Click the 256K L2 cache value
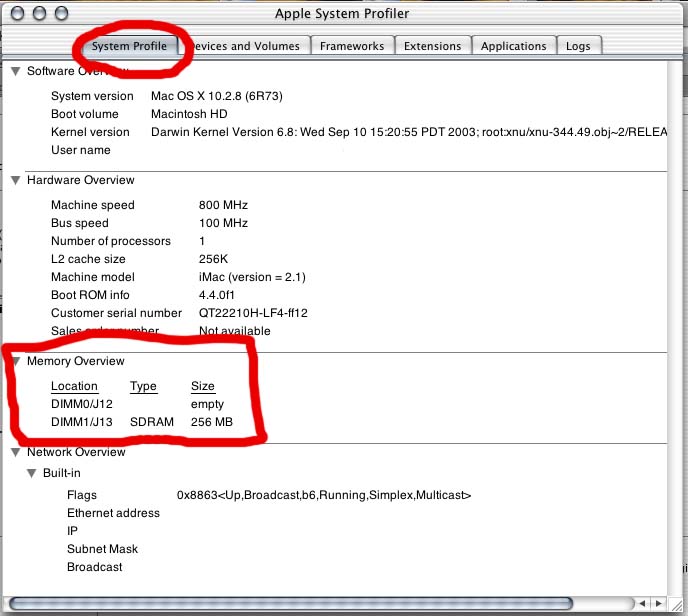This screenshot has height=616, width=688. click(x=213, y=259)
